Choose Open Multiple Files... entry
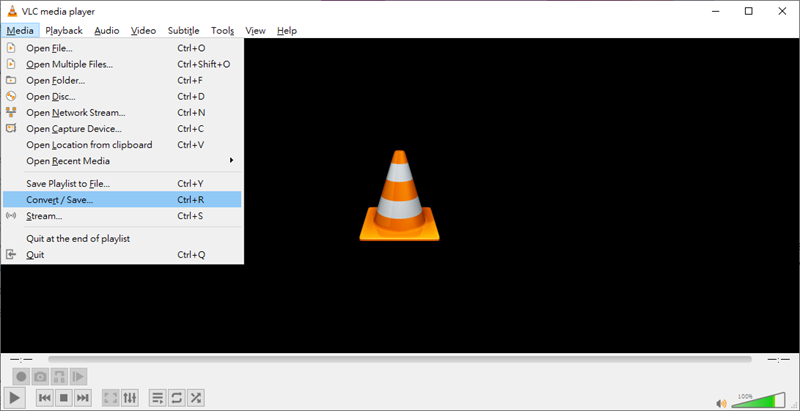Viewport: 800px width, 411px height. click(x=122, y=64)
